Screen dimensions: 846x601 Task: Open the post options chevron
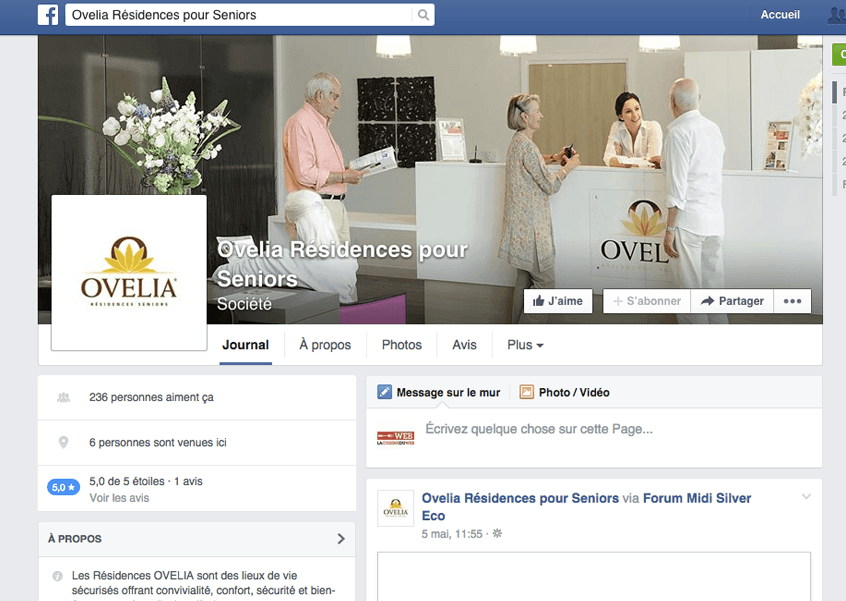806,497
